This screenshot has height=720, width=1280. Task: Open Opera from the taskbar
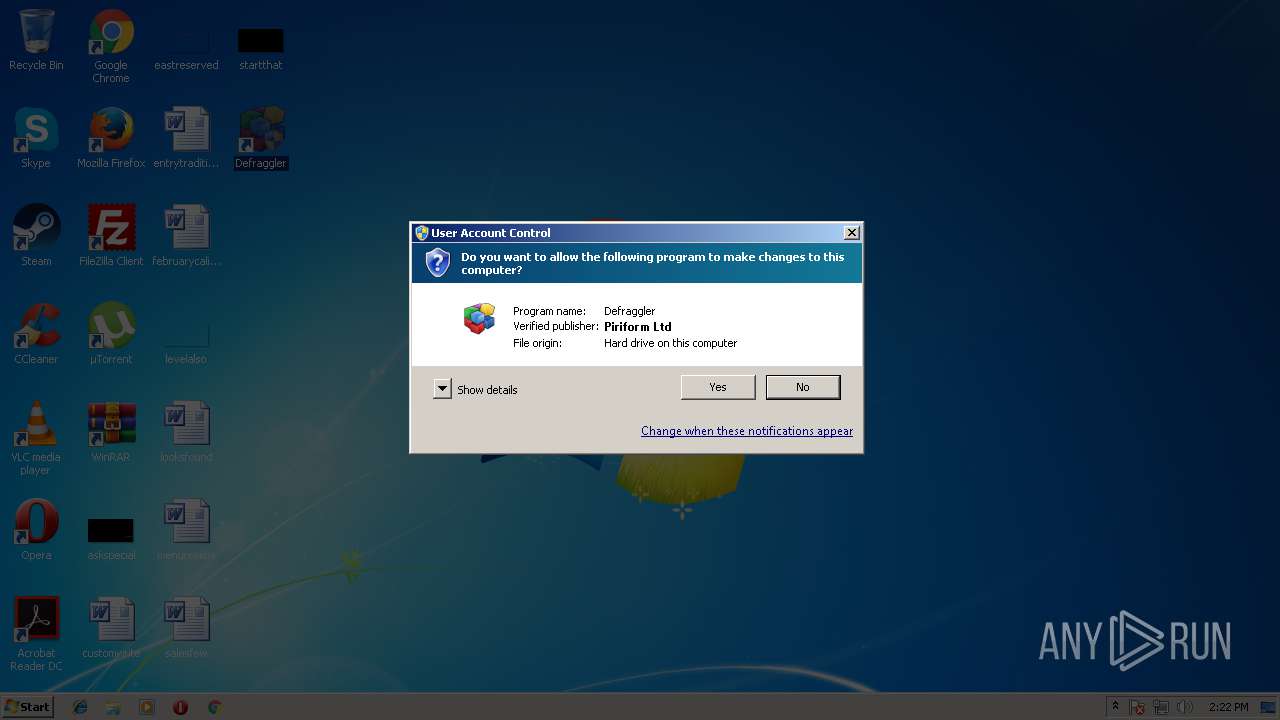(180, 707)
